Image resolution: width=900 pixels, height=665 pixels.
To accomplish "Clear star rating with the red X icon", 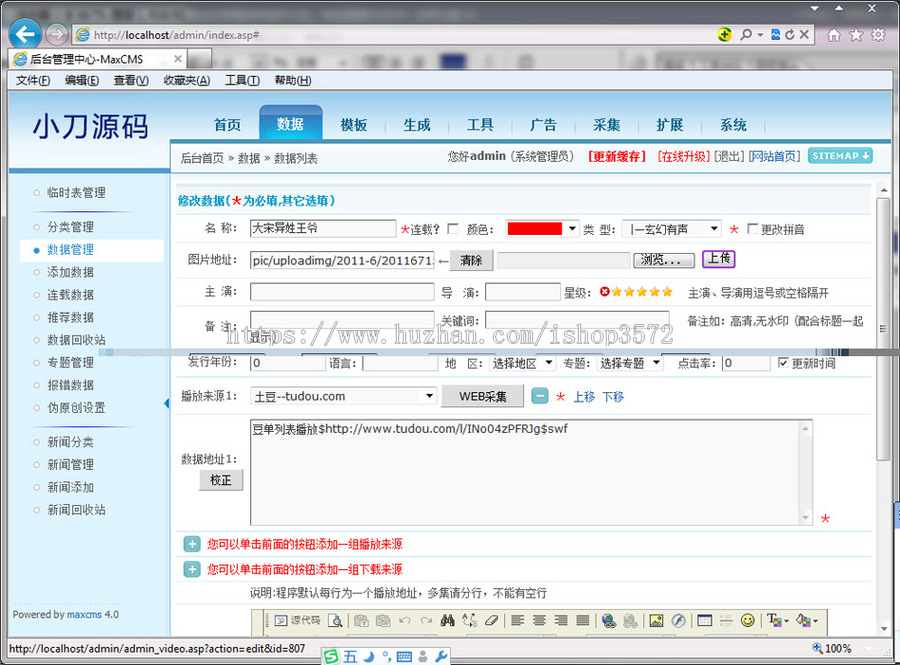I will [604, 291].
